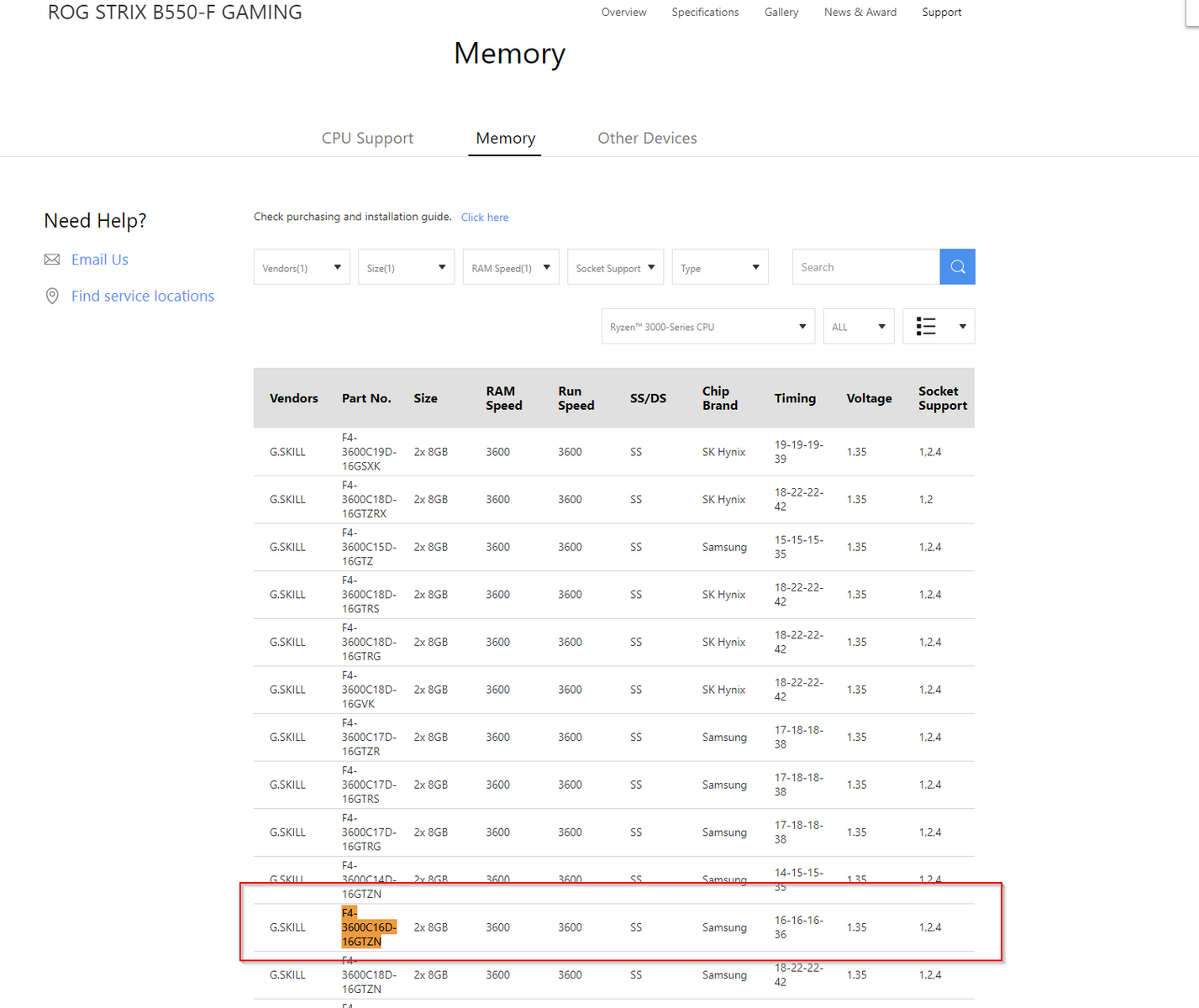The image size is (1199, 1008).
Task: Open the Find service locations link
Action: (143, 296)
